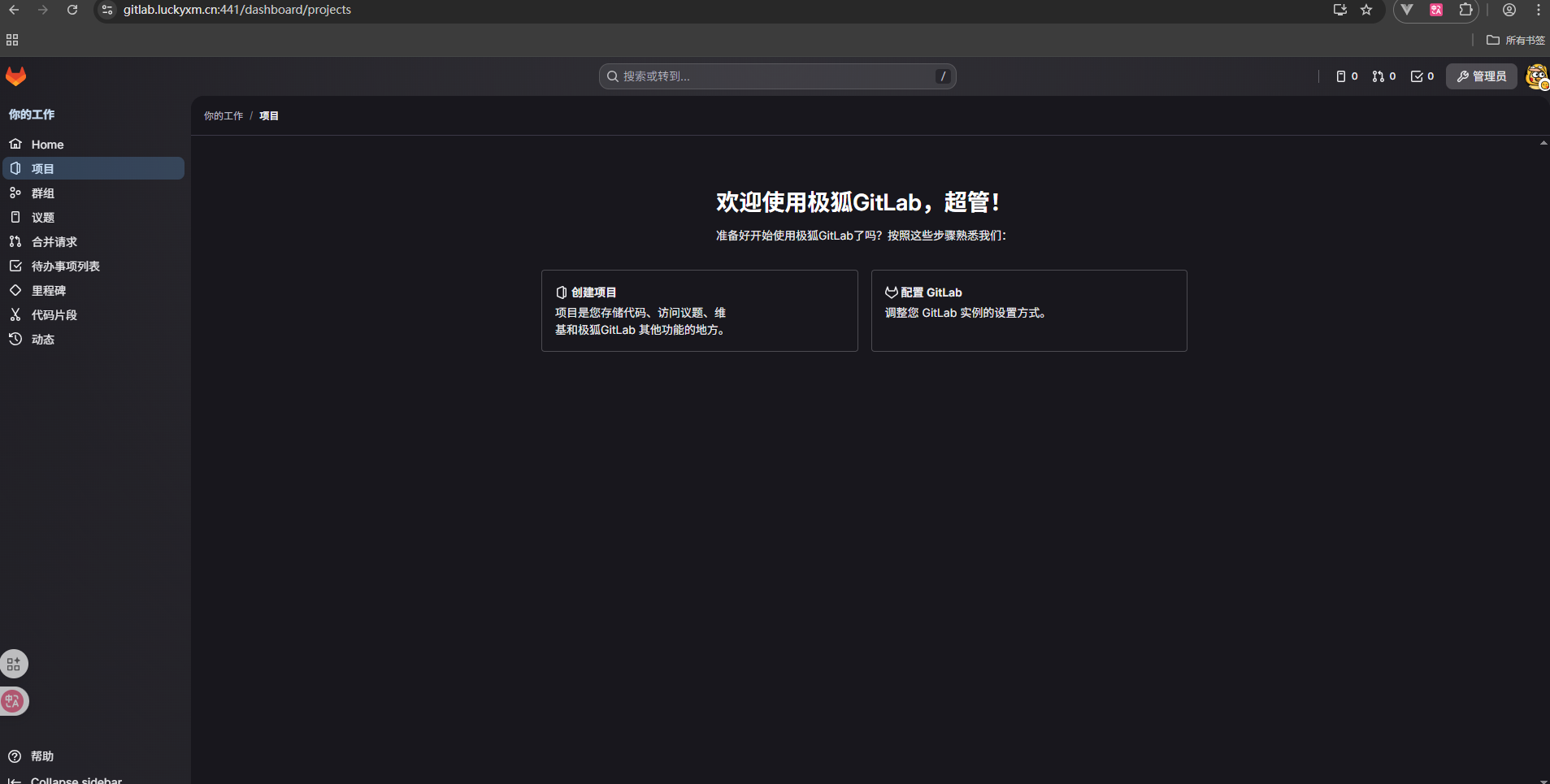Open Home in the sidebar

[x=93, y=145]
